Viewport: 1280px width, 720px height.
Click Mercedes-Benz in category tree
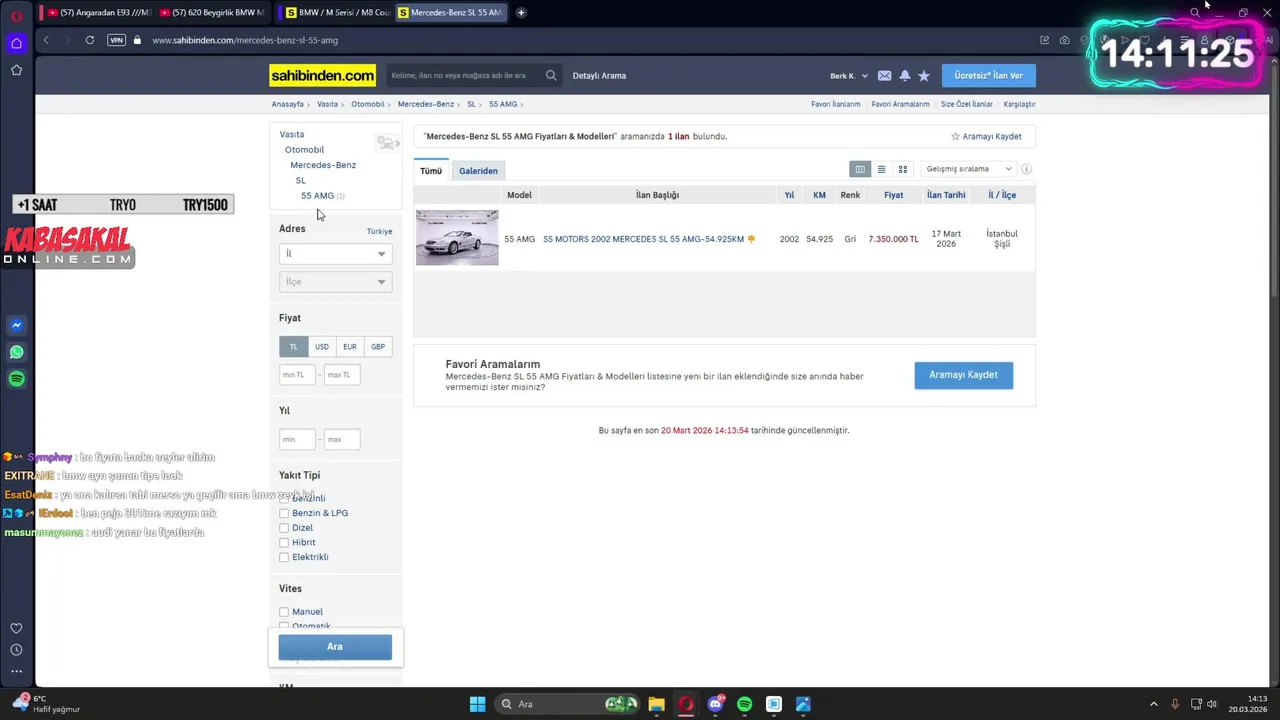(x=323, y=165)
